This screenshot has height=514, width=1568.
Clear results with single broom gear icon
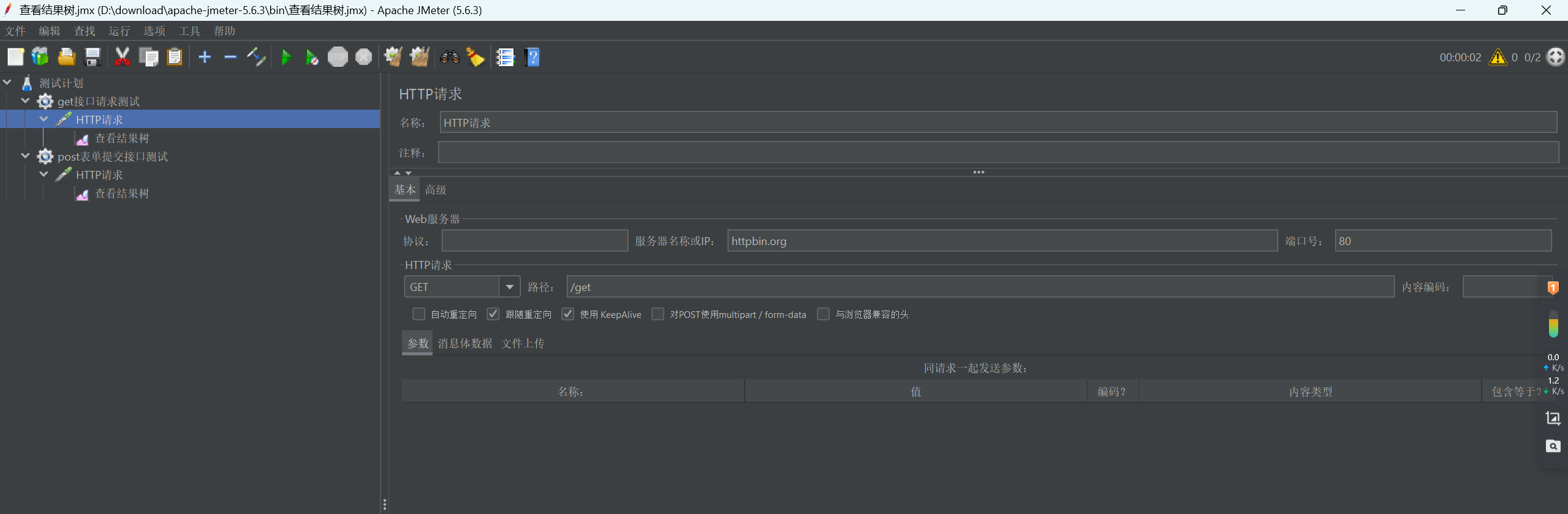pyautogui.click(x=393, y=57)
